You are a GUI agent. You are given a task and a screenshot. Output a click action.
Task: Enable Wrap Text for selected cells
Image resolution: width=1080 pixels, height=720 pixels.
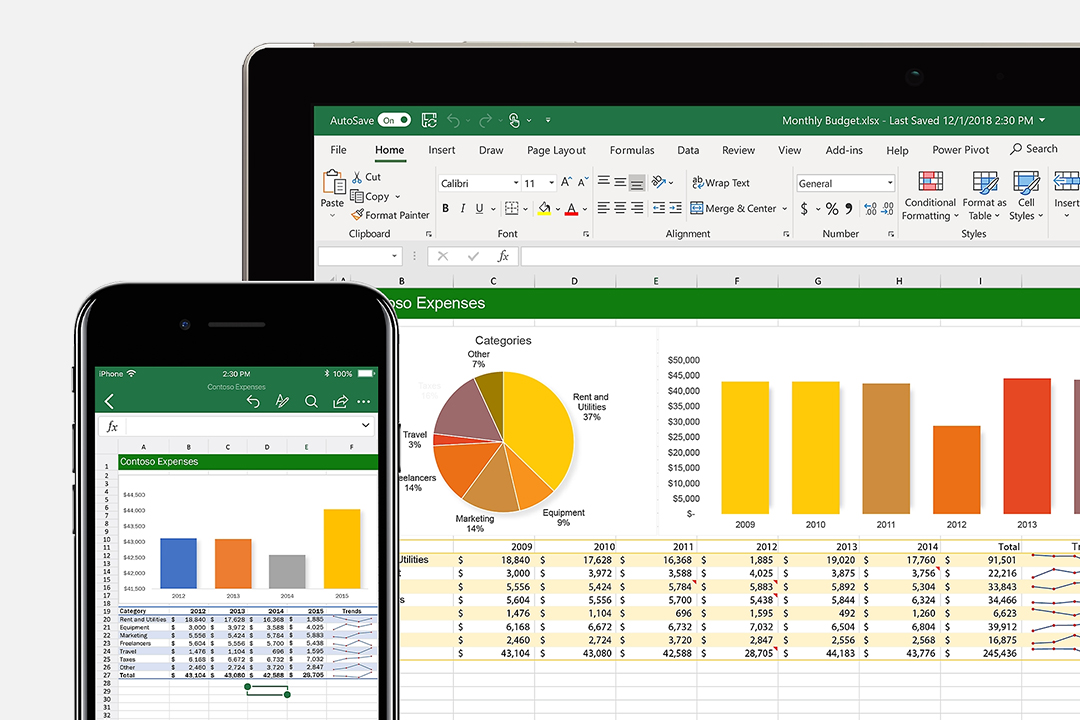point(720,182)
